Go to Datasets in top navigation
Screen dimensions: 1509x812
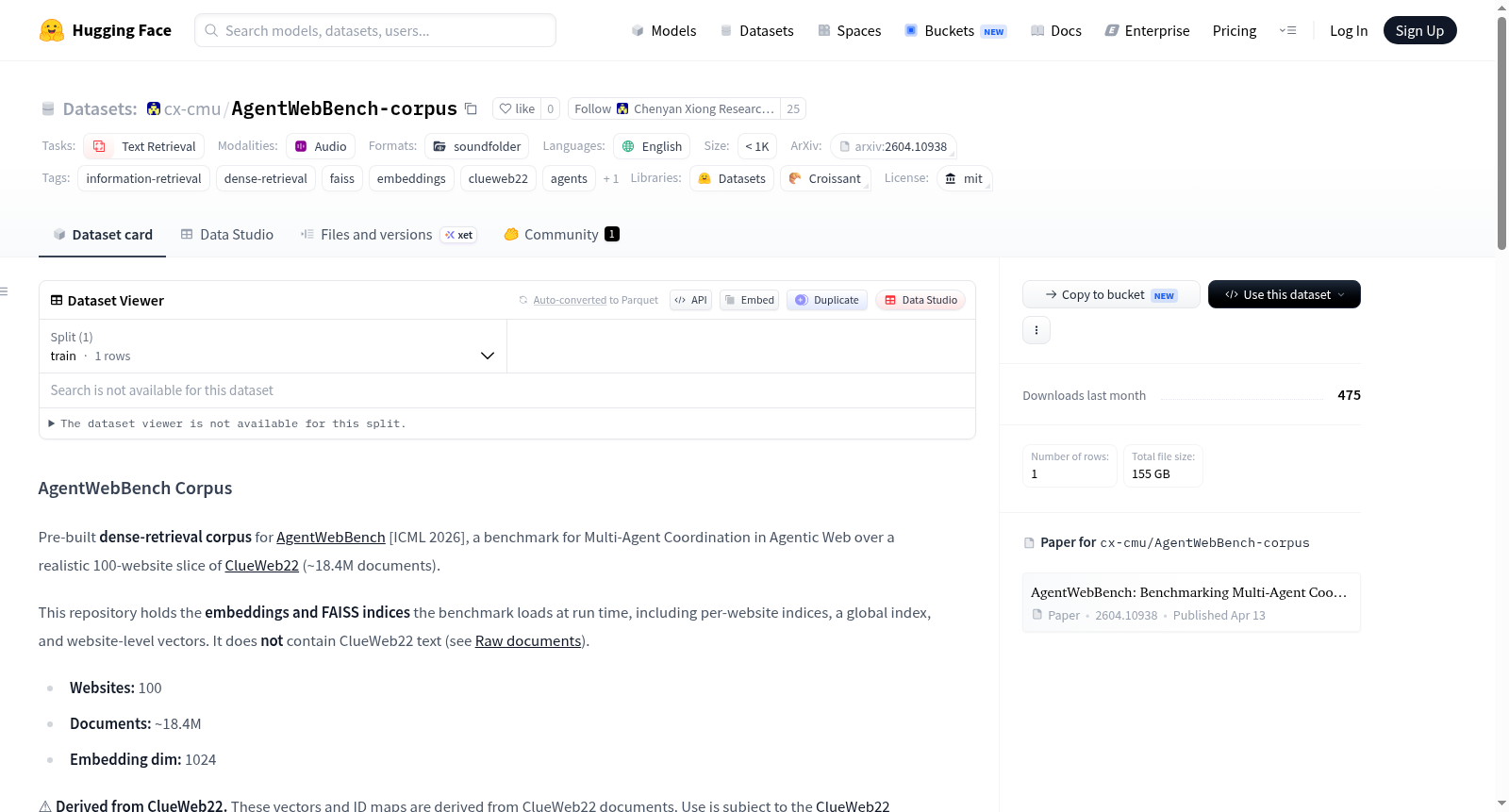(756, 30)
